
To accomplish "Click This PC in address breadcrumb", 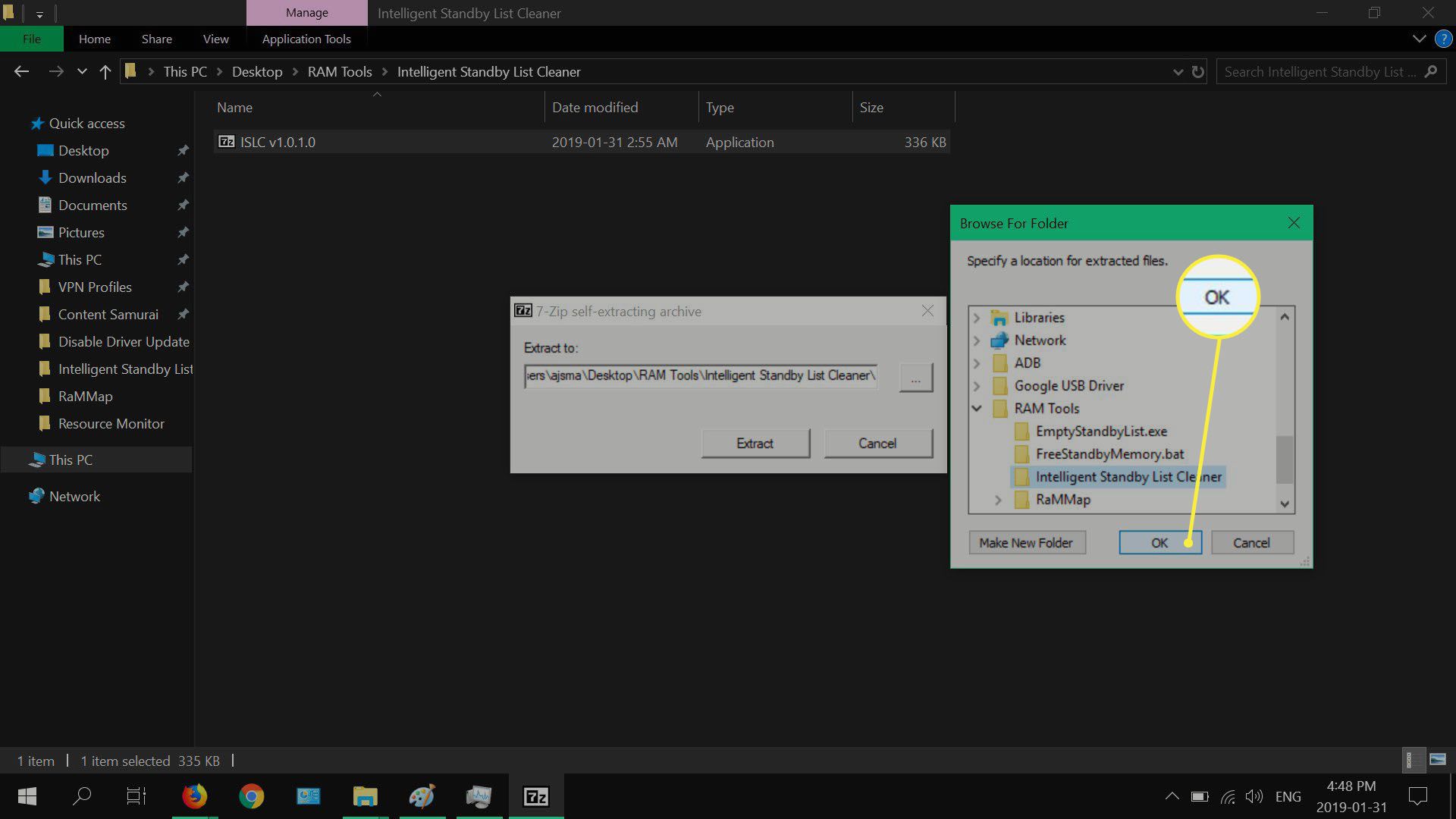I will pos(185,71).
